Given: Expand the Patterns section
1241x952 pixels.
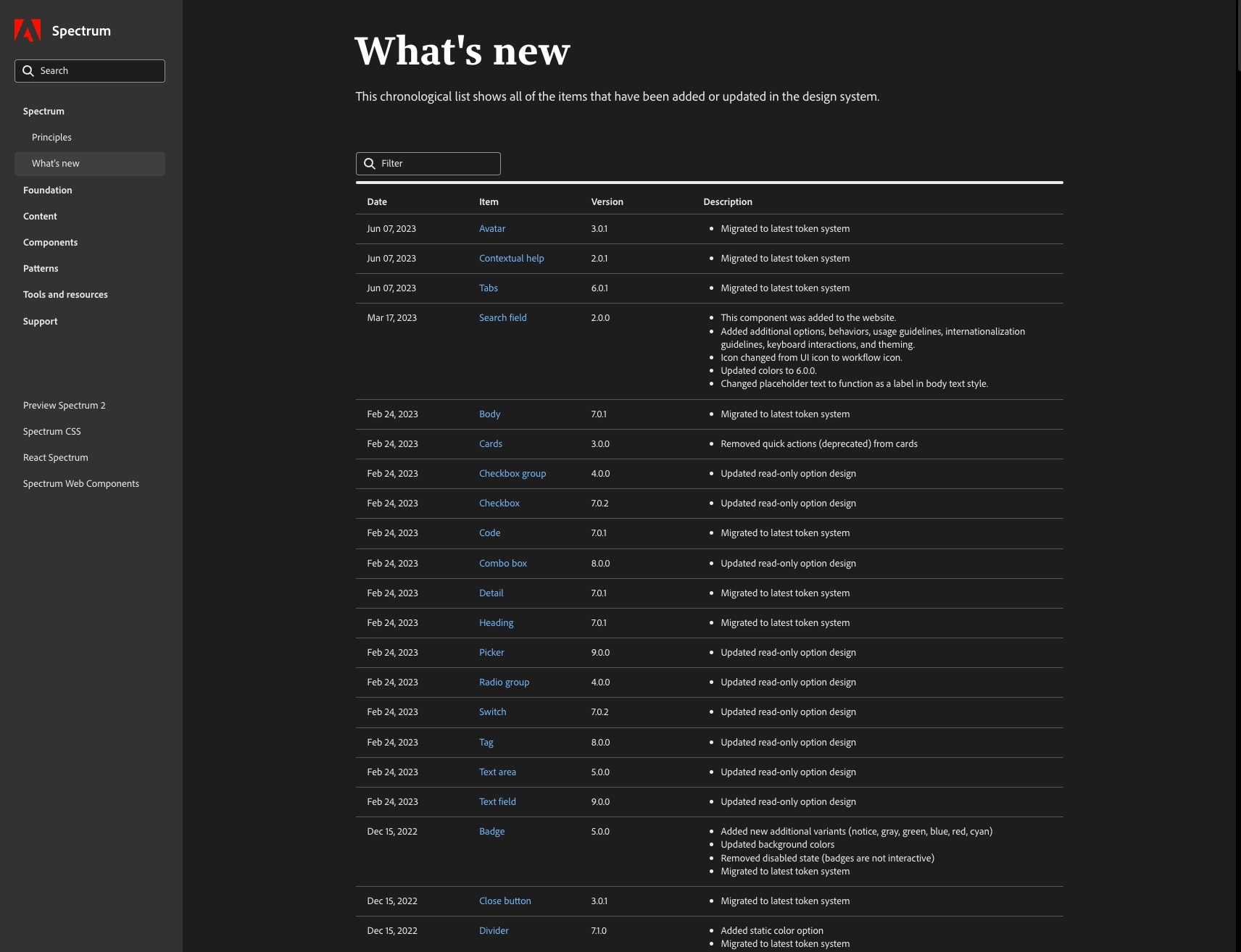Looking at the screenshot, I should pos(41,269).
